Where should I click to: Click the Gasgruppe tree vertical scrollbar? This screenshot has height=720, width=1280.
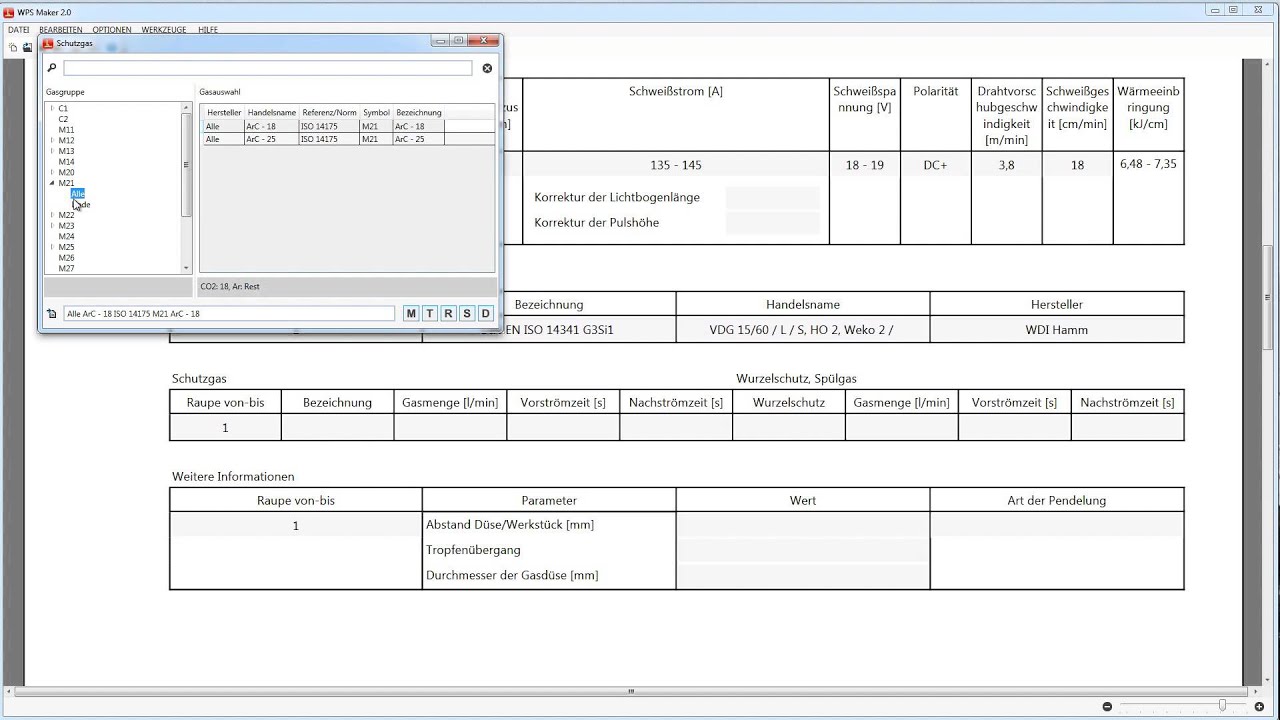[186, 187]
